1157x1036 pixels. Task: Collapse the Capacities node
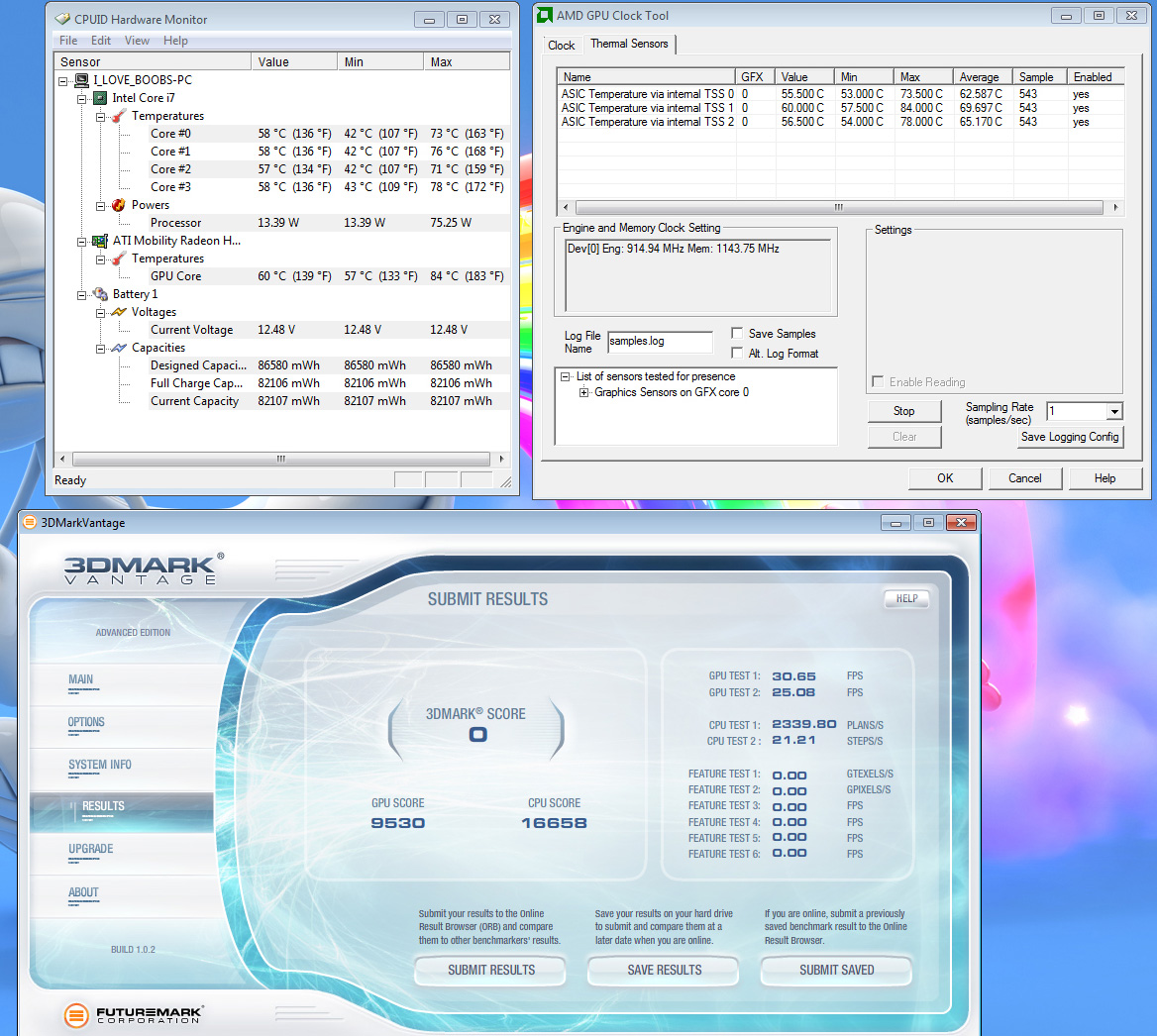tap(100, 349)
